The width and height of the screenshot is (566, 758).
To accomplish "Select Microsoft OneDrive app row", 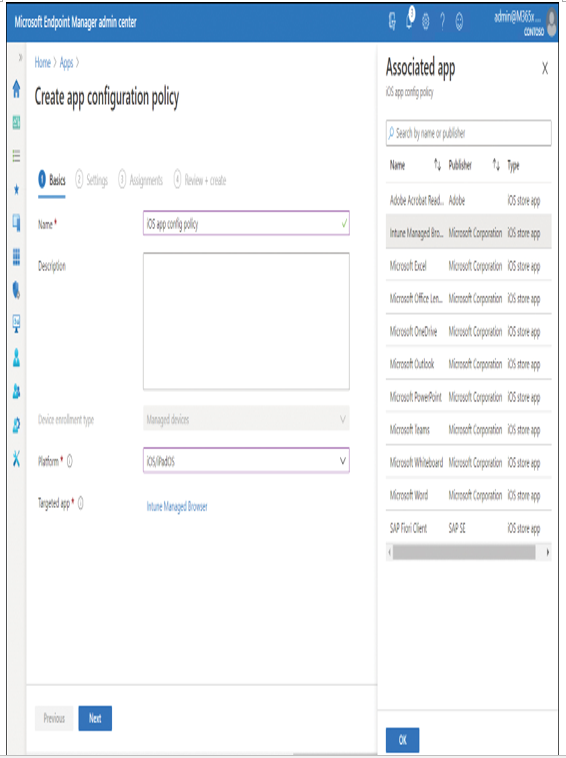I will coord(468,331).
